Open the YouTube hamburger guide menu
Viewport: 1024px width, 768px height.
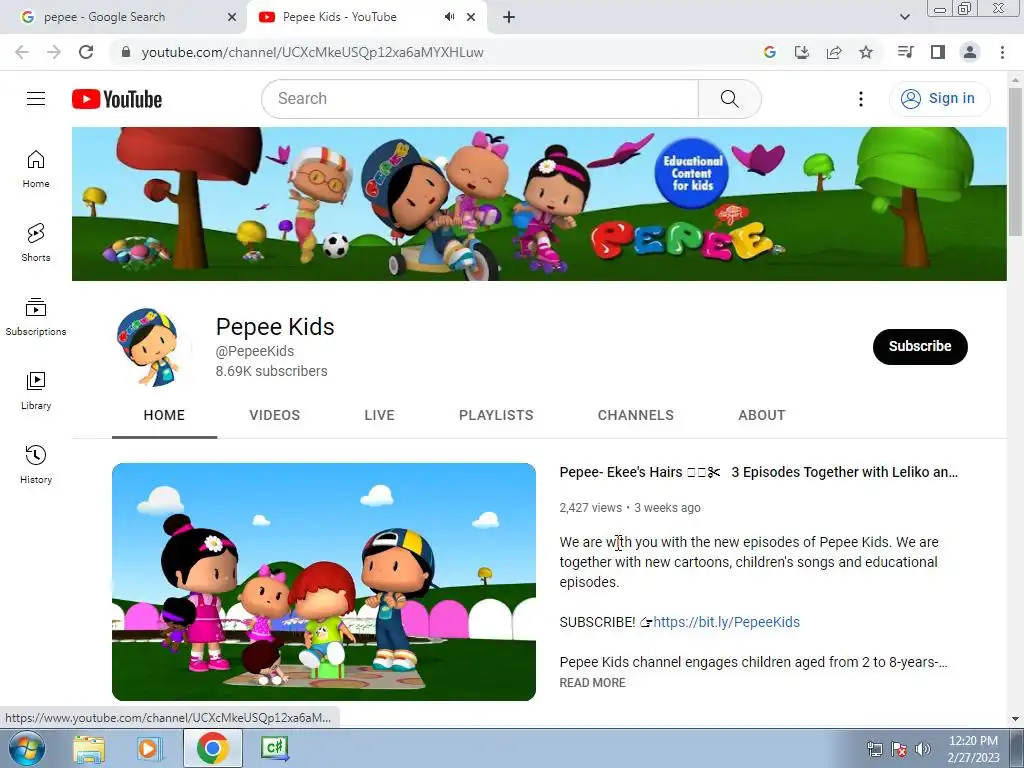(36, 99)
